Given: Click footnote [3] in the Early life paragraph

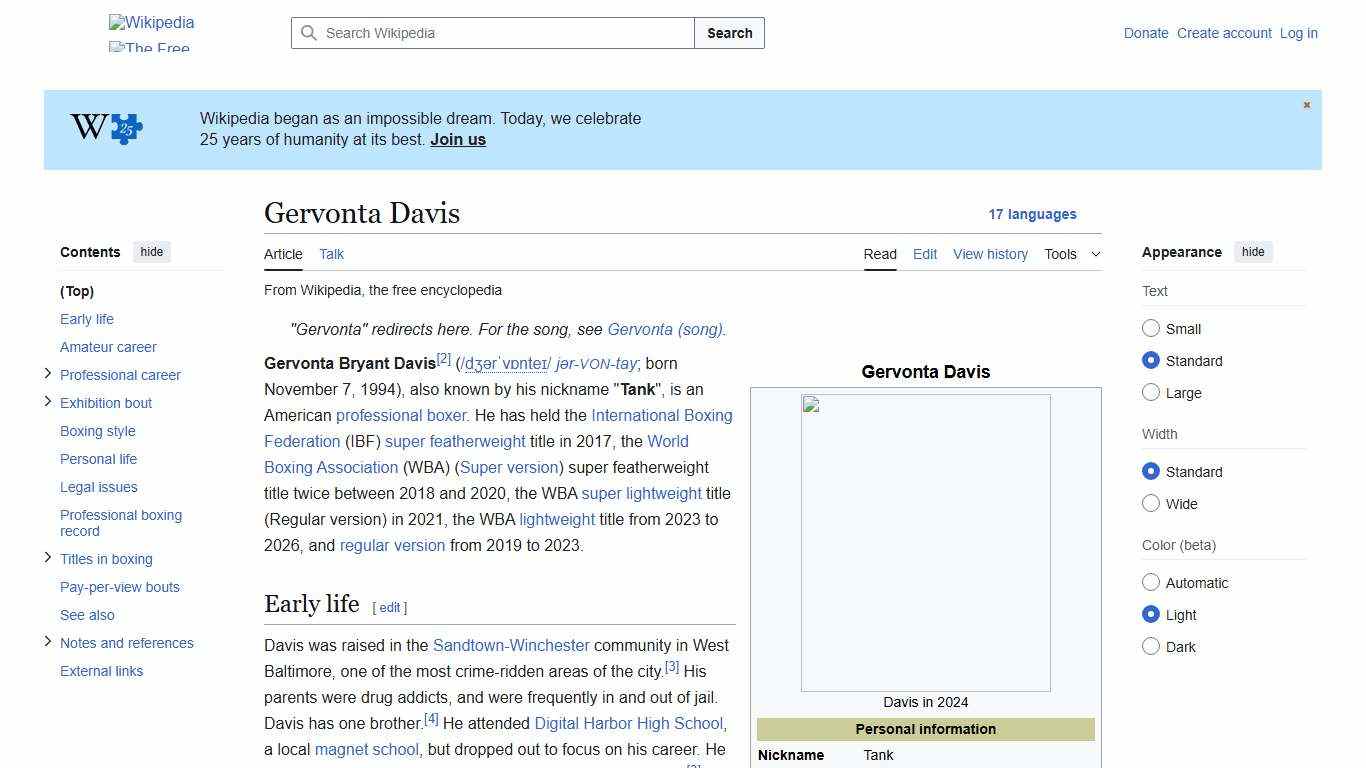Looking at the screenshot, I should tap(671, 666).
